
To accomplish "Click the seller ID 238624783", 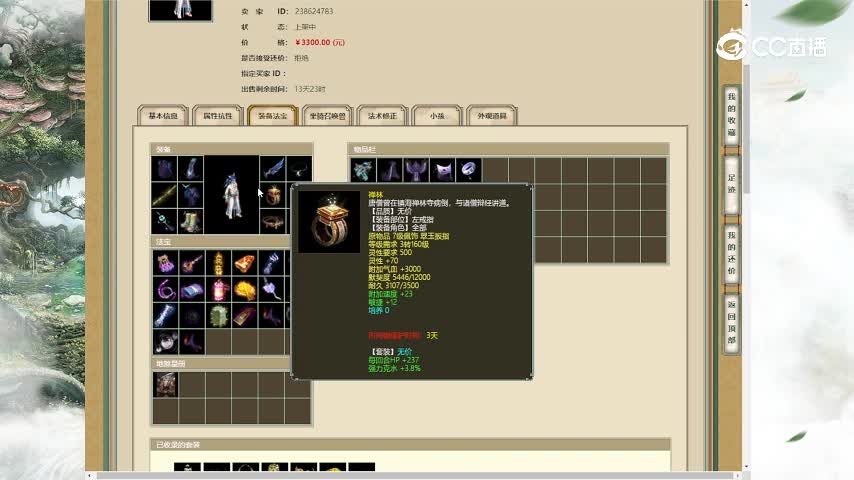I will pyautogui.click(x=314, y=11).
